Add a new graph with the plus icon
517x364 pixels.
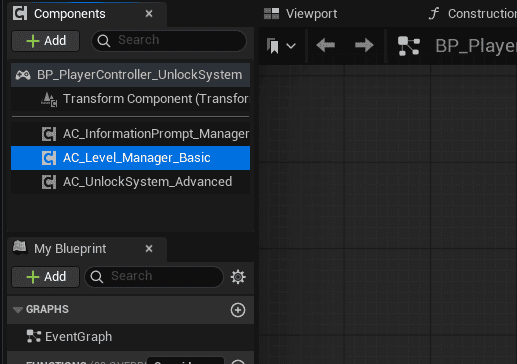point(238,310)
